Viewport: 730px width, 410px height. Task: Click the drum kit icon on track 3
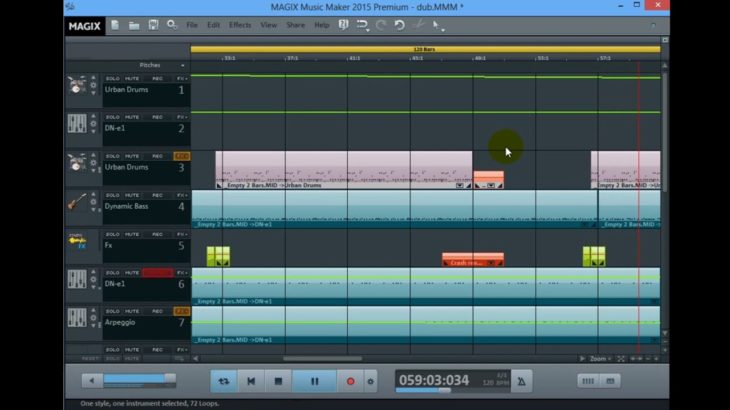[x=77, y=162]
